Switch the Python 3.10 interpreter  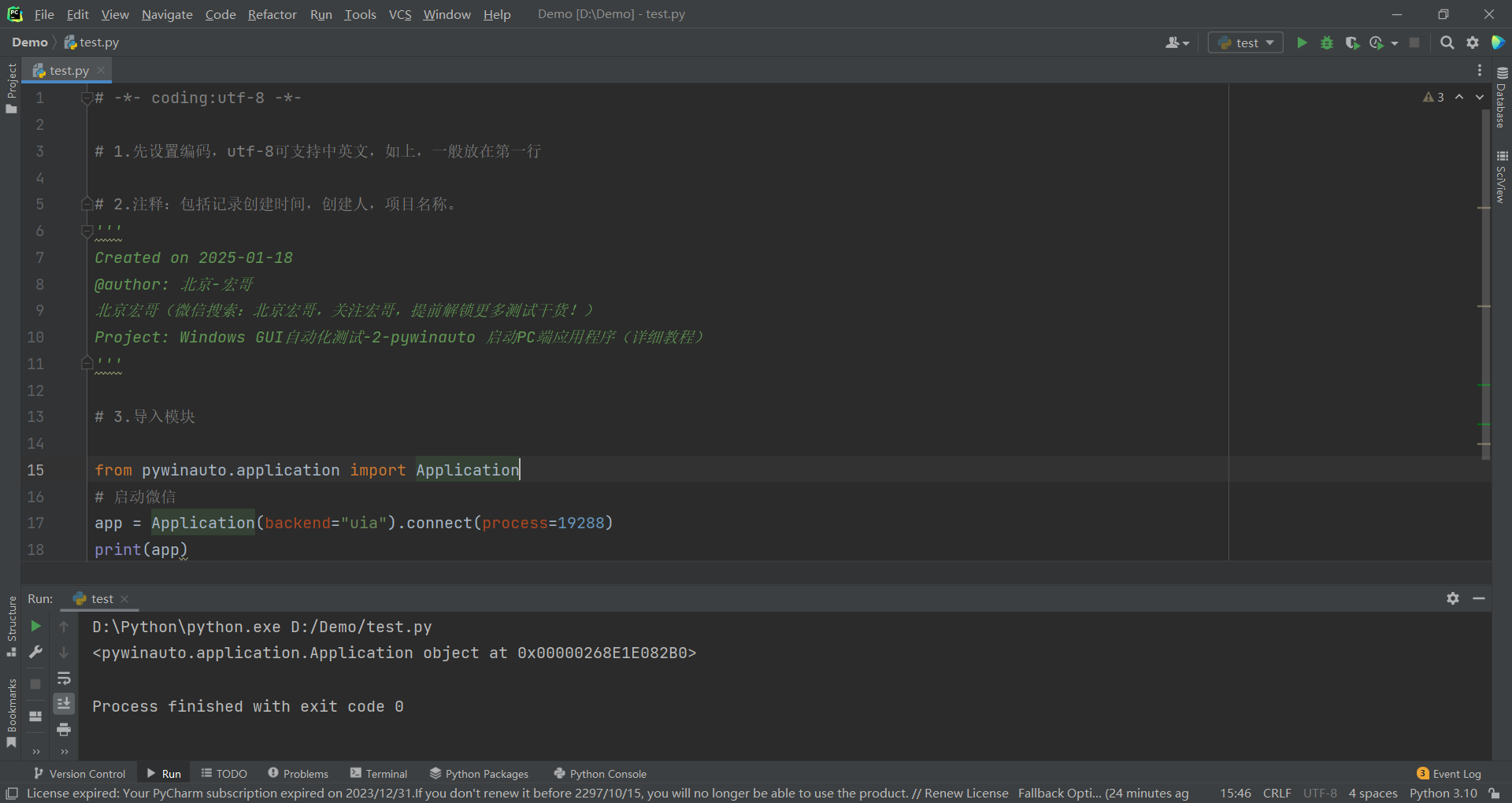(1443, 794)
